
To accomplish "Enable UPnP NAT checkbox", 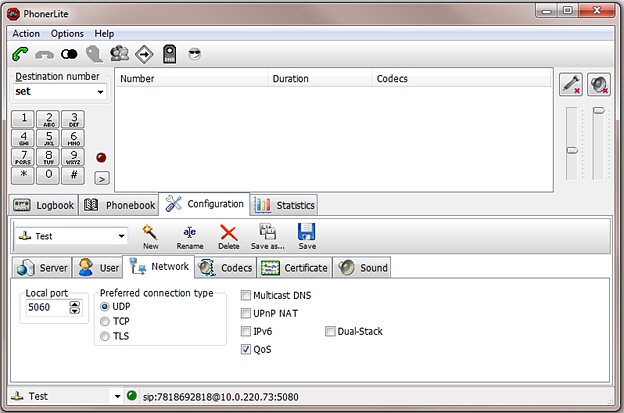I will 246,314.
